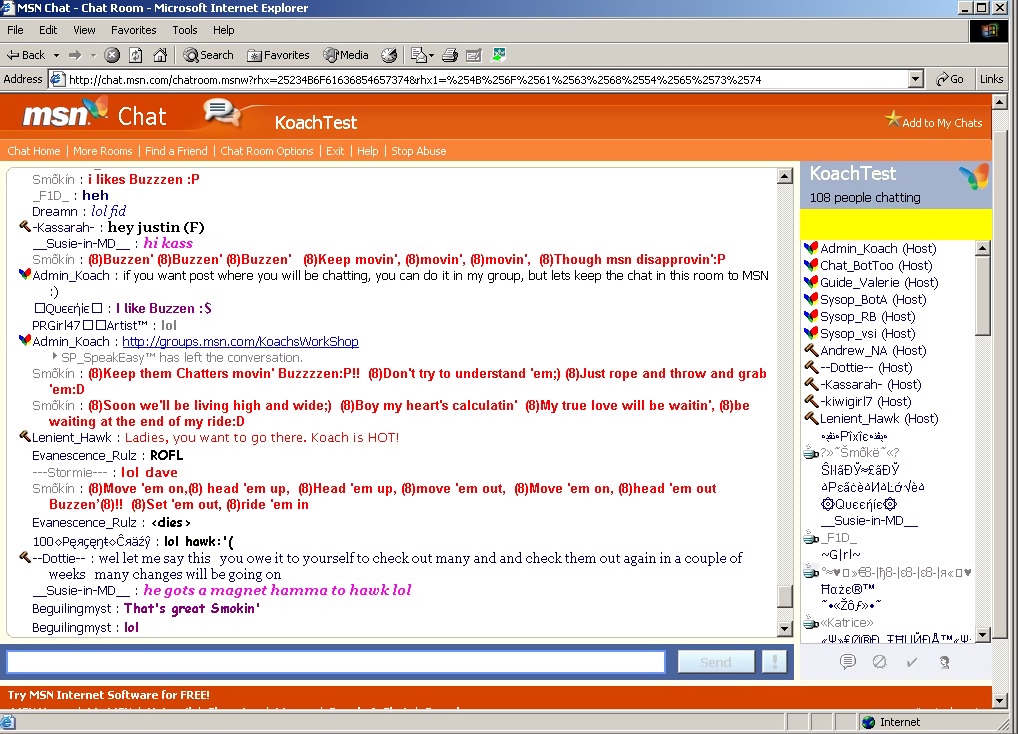The image size is (1018, 734).
Task: Open the Favorites pane in toolbar
Action: pos(279,55)
